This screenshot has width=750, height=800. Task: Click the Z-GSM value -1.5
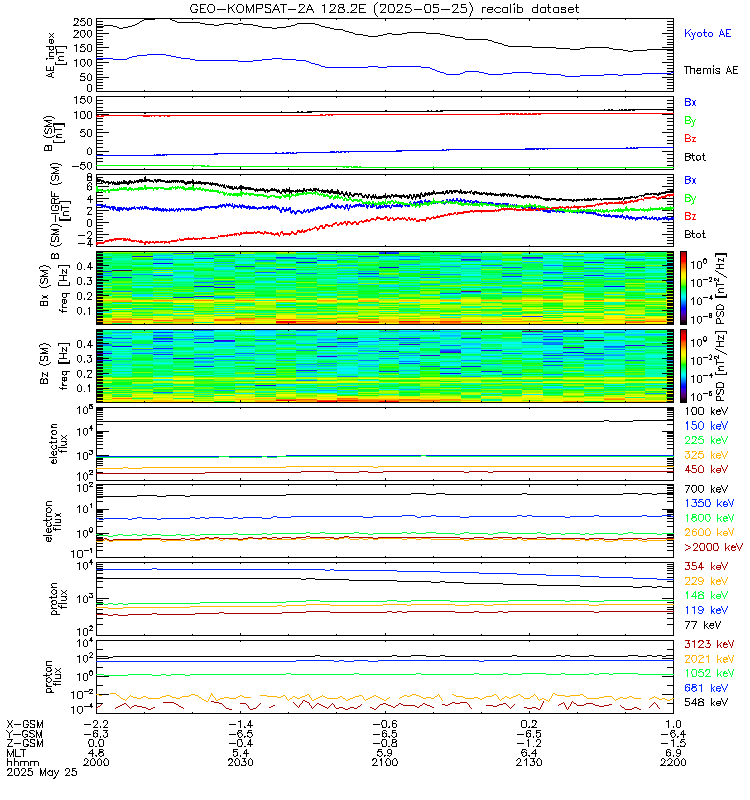(x=673, y=743)
